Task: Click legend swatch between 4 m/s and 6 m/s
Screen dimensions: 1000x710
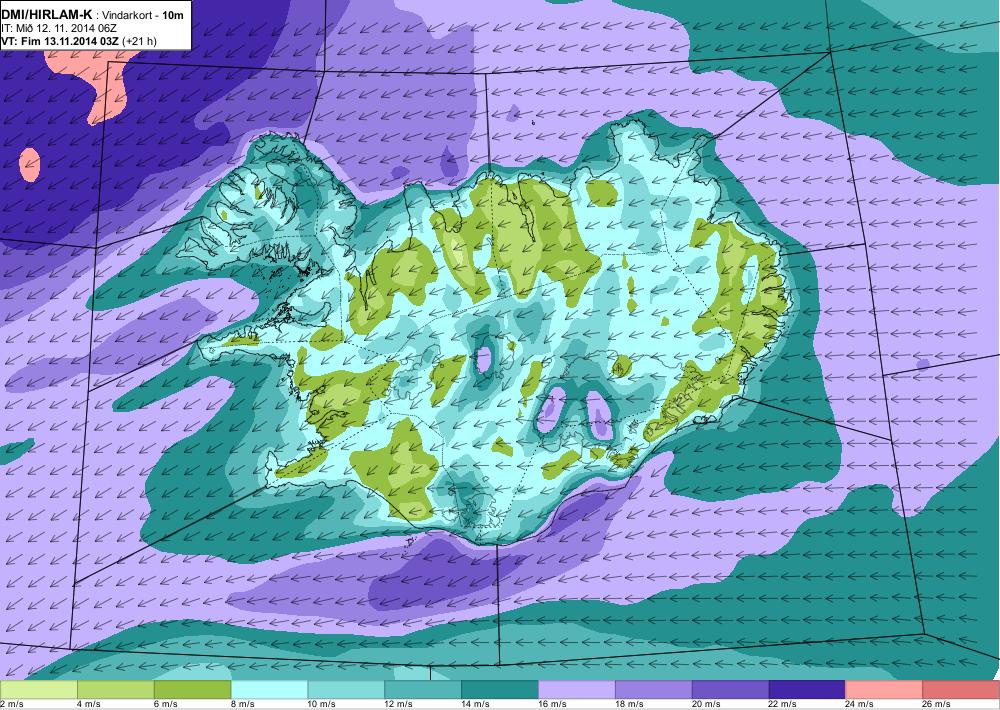Action: point(115,690)
